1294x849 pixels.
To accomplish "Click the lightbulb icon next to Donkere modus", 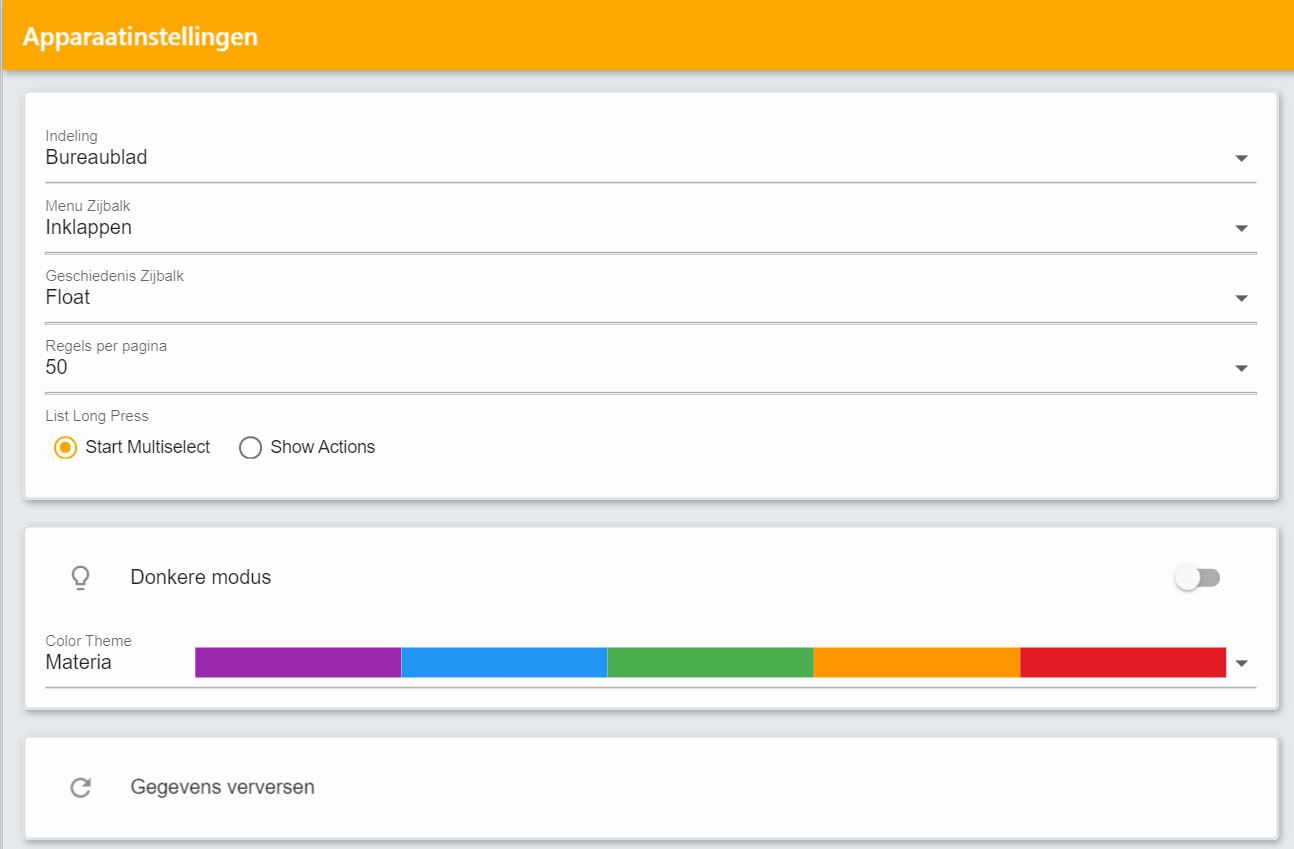I will pyautogui.click(x=80, y=576).
